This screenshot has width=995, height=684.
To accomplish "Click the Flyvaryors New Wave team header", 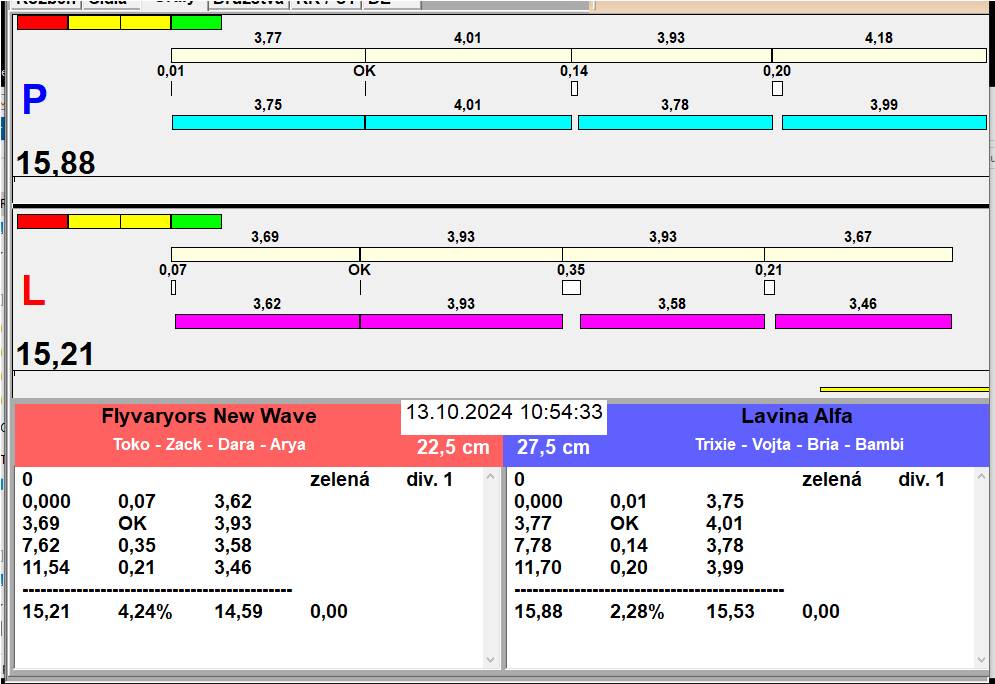I will pyautogui.click(x=209, y=416).
